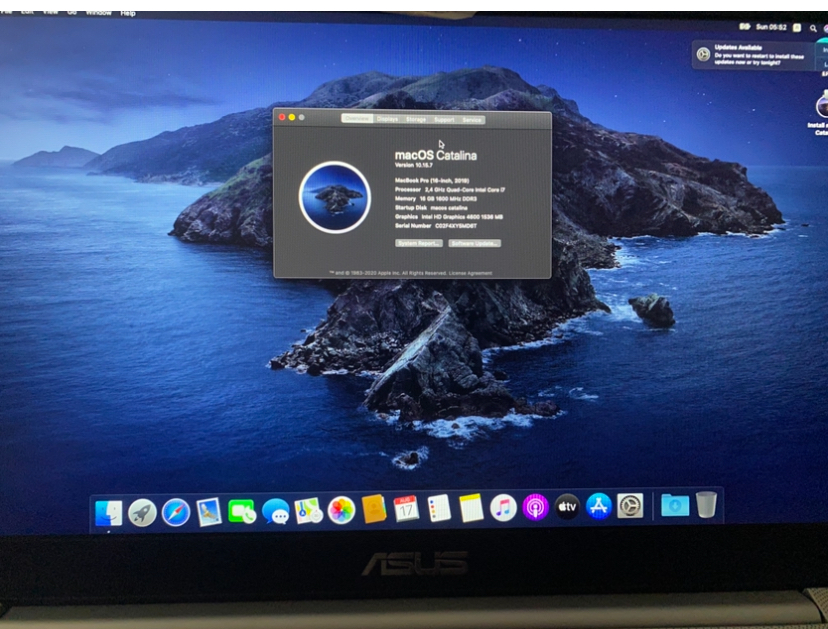Open Music app in the dock
828x629 pixels.
tap(503, 508)
